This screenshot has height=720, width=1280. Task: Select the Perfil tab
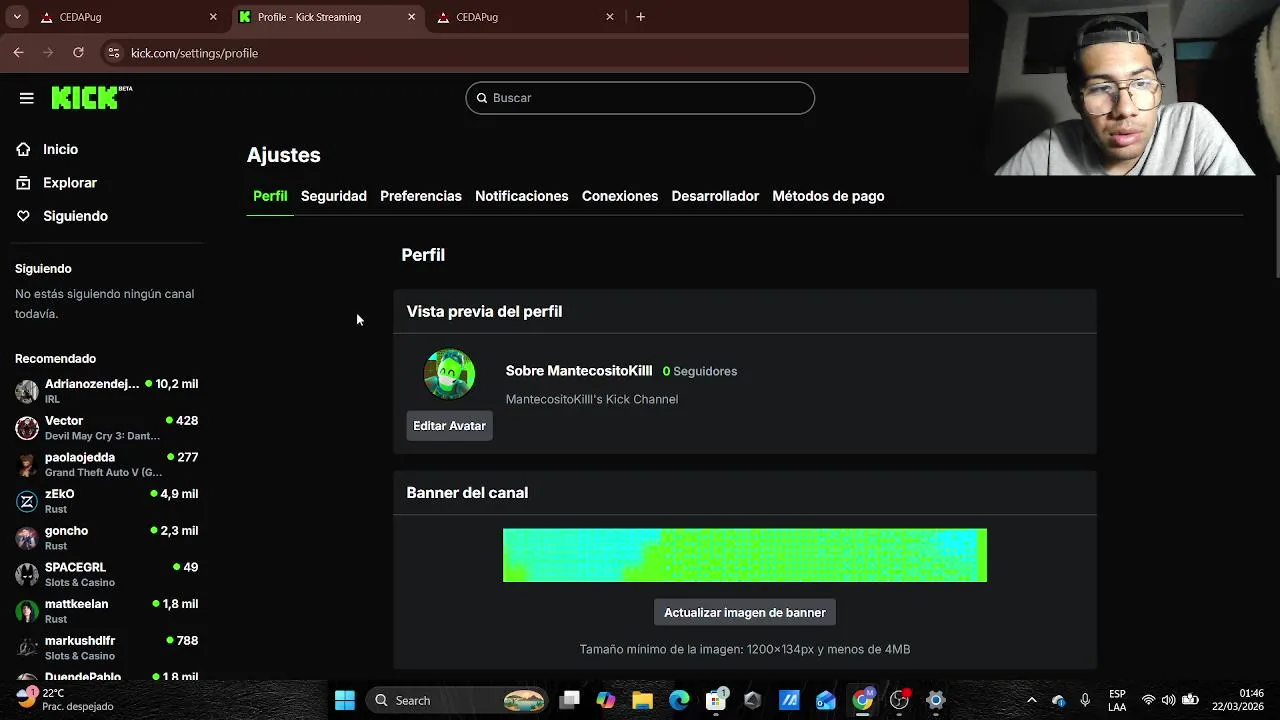point(270,196)
